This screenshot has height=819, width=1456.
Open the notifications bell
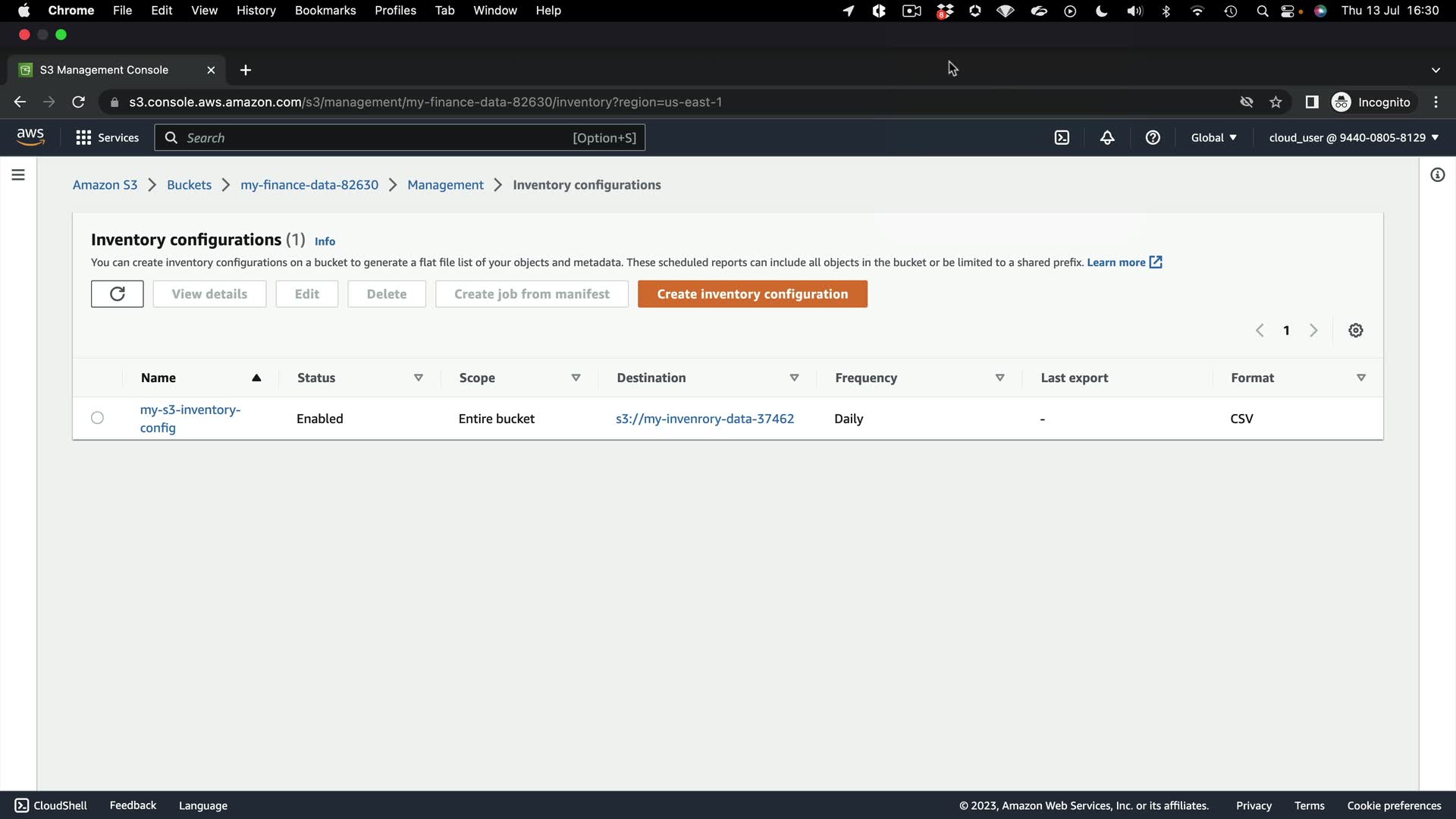1107,137
